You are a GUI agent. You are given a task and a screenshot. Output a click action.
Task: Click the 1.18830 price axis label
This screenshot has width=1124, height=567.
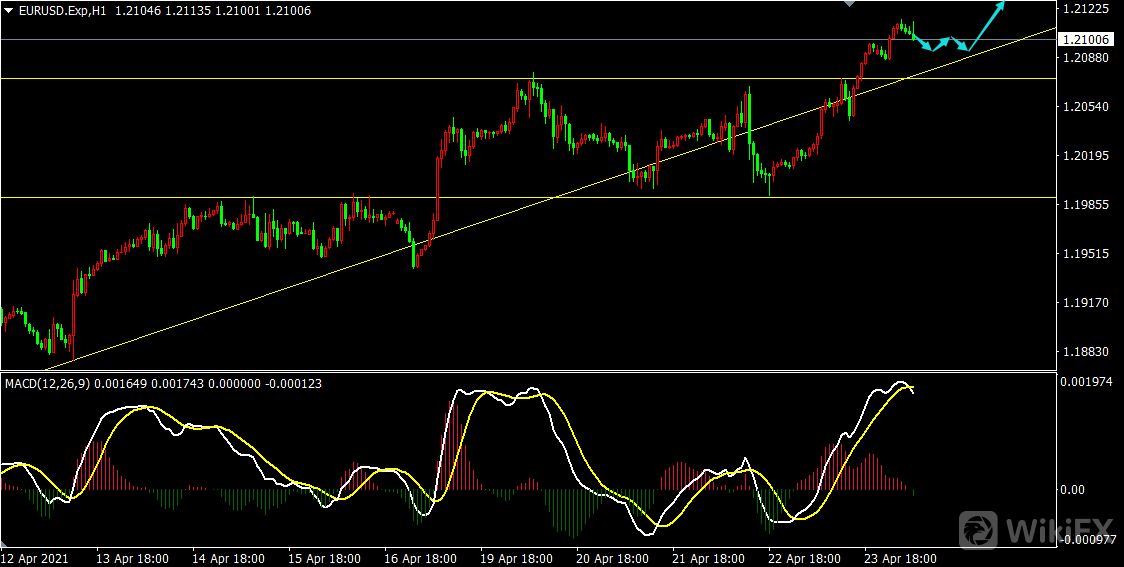[x=1088, y=352]
